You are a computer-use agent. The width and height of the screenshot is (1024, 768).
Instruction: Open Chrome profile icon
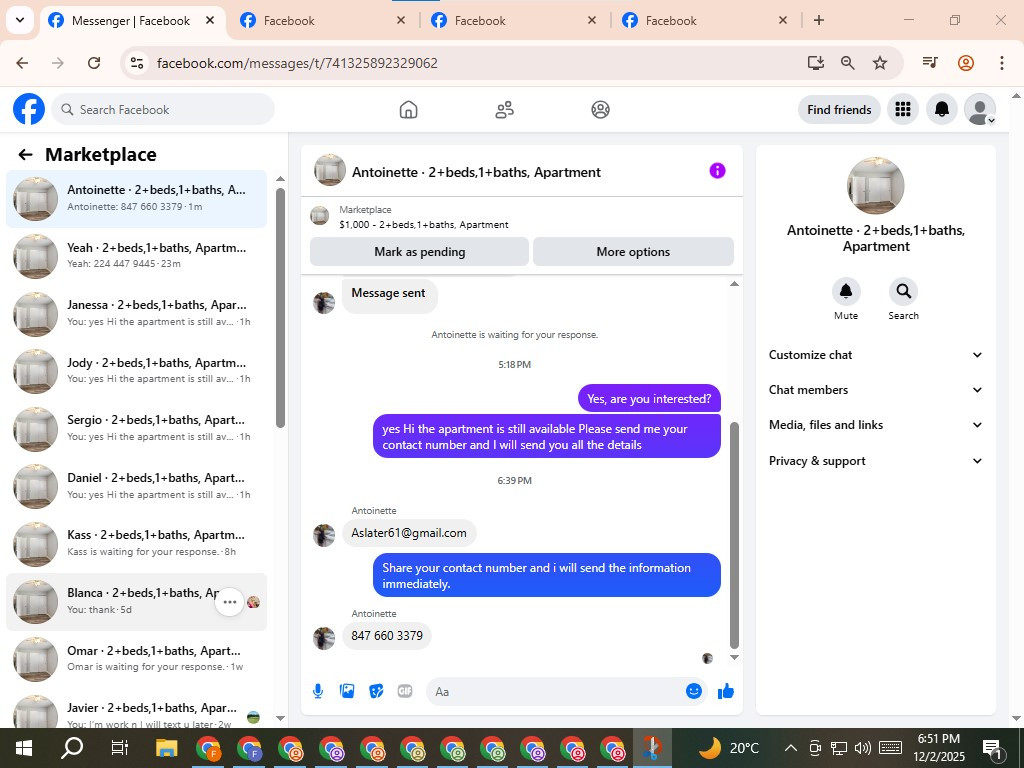(966, 63)
